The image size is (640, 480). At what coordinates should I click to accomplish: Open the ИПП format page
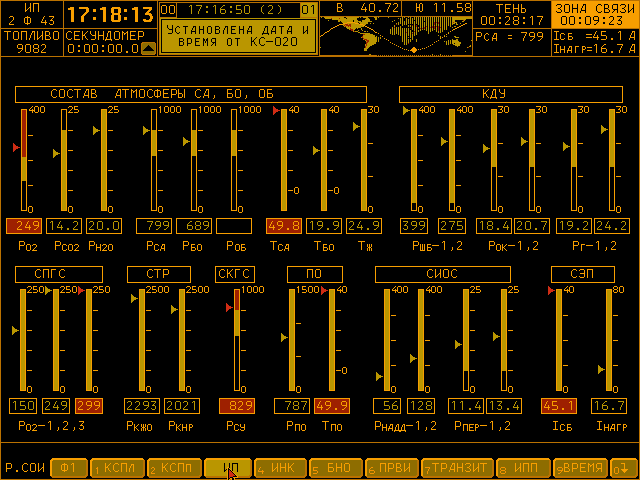click(522, 467)
